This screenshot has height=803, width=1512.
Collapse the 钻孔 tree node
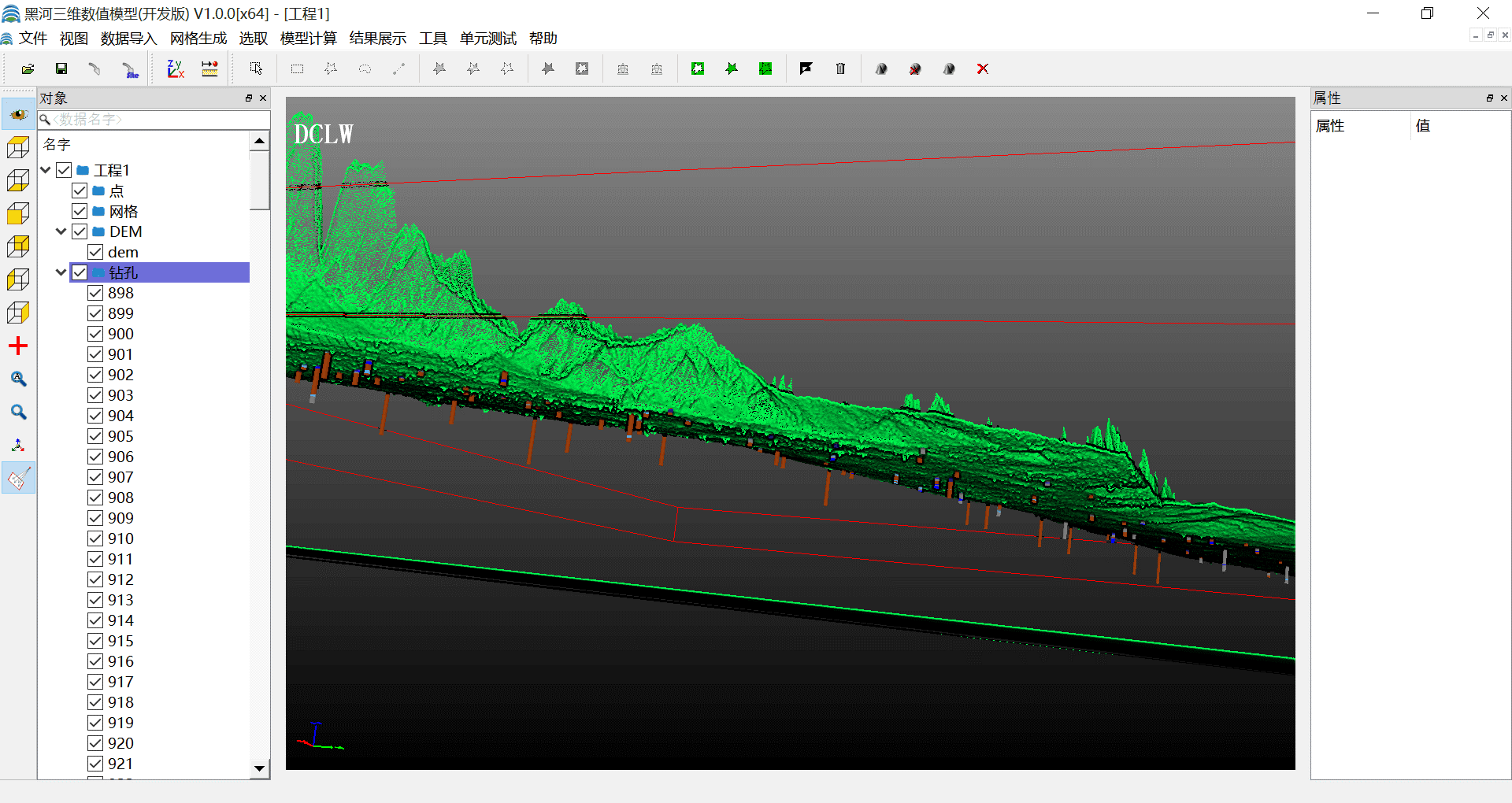pos(61,272)
